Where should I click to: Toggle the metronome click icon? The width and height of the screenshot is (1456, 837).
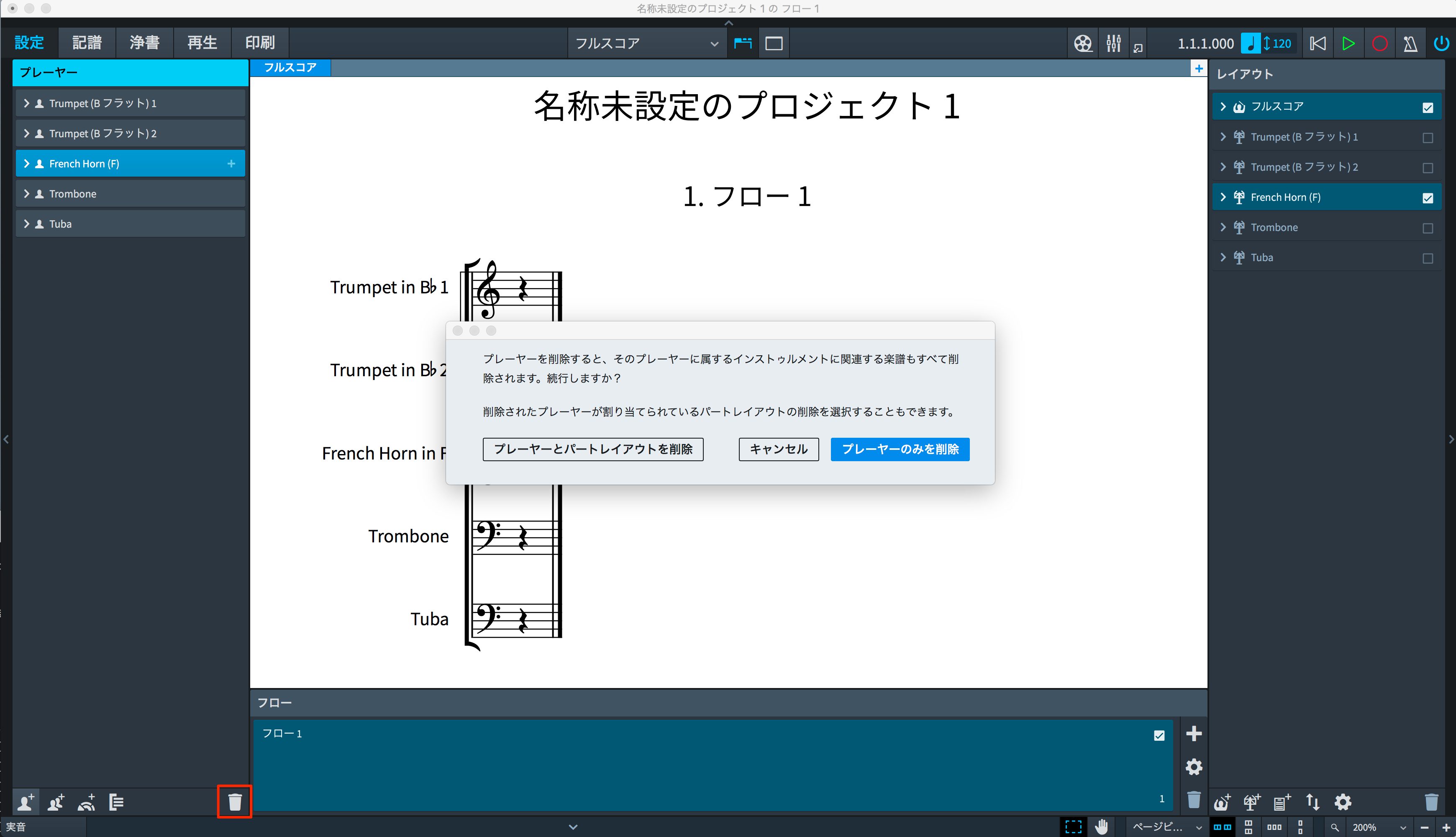pyautogui.click(x=1410, y=44)
